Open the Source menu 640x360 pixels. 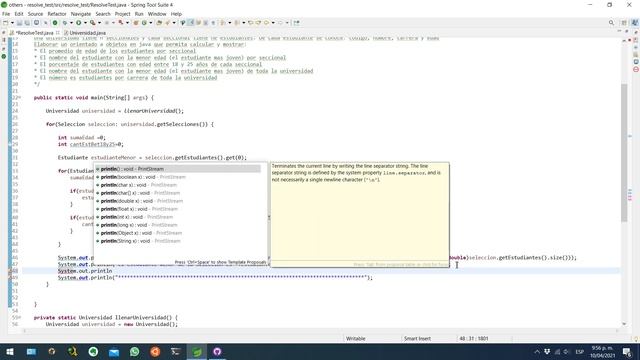pos(35,14)
